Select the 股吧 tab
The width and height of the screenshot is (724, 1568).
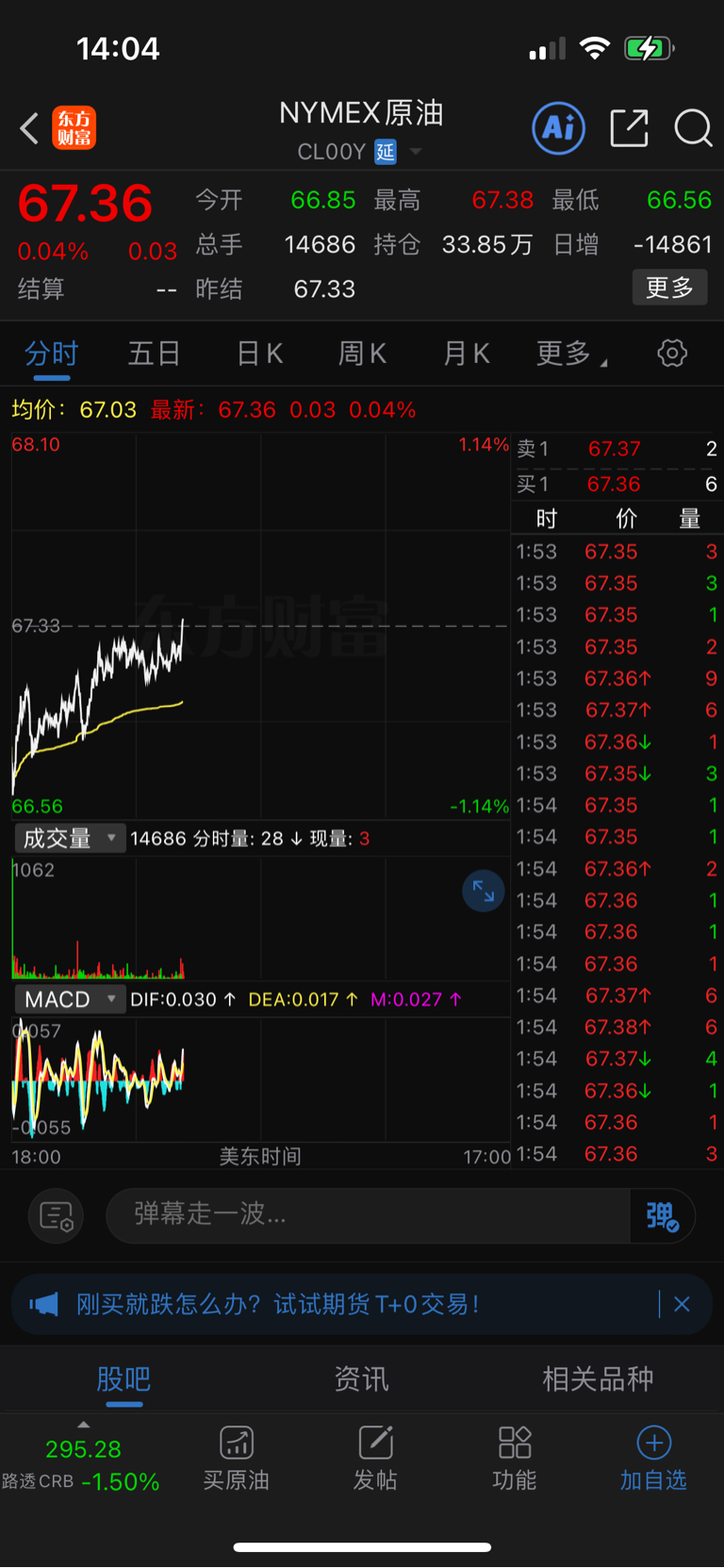[123, 1379]
